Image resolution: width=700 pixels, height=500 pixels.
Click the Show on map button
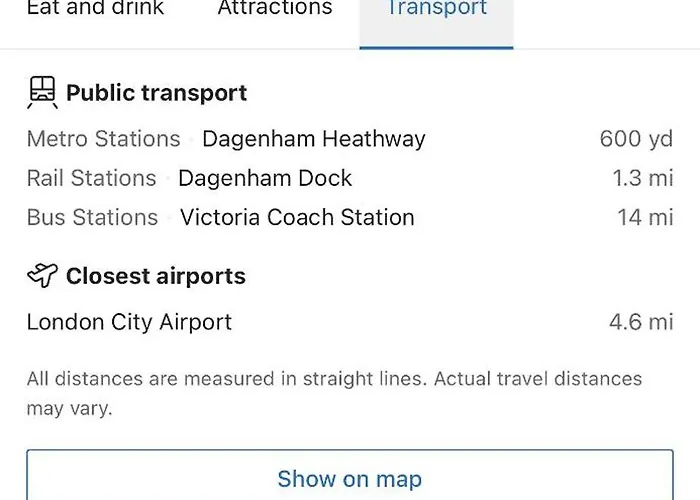(x=350, y=475)
